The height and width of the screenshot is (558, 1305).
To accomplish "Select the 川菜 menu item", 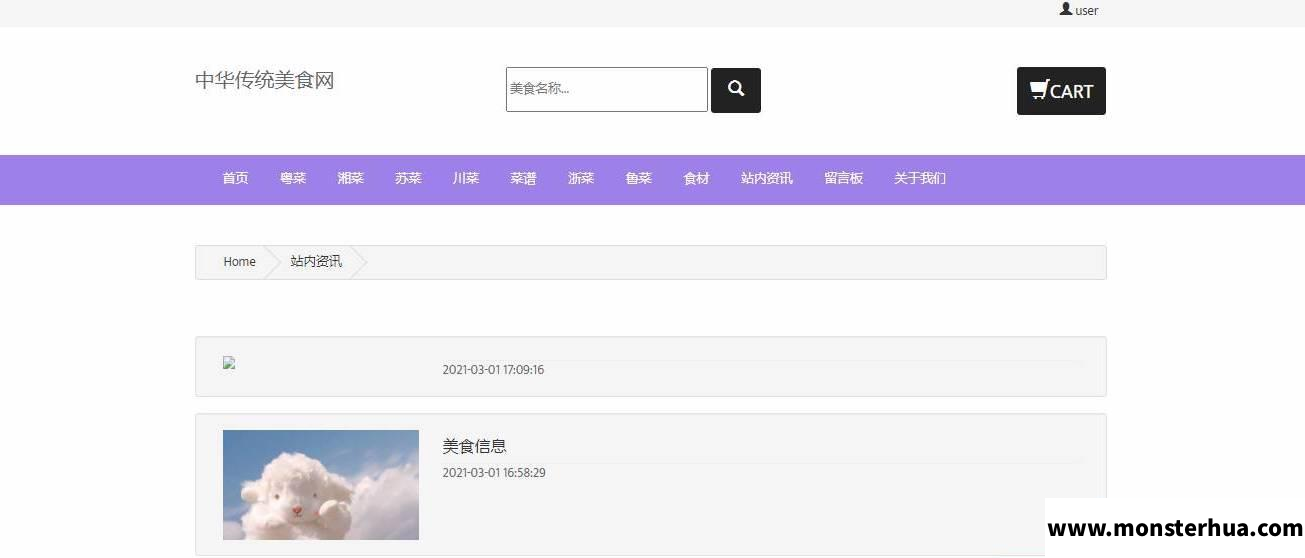I will pos(466,179).
